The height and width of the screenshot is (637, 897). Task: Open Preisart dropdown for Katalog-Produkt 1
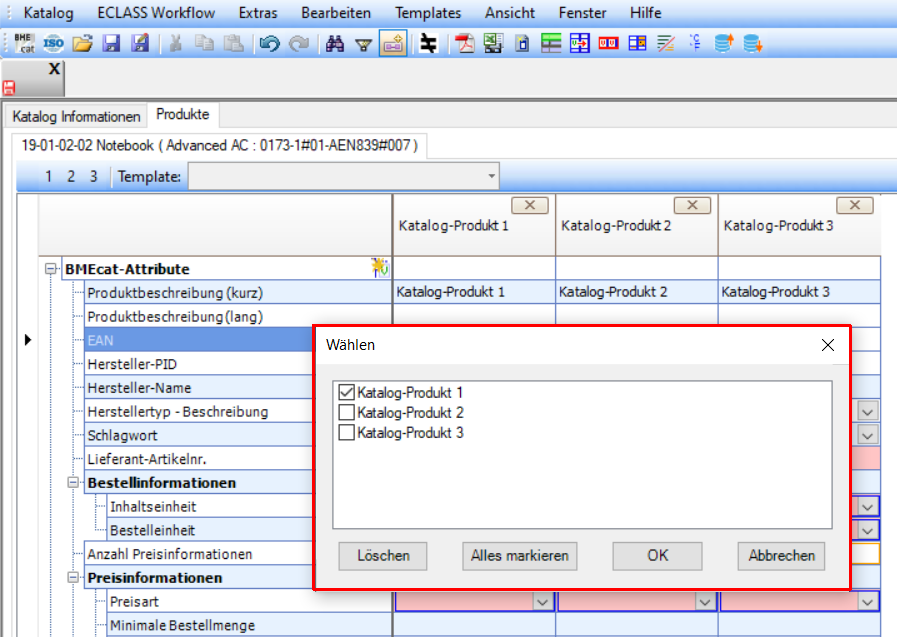click(543, 602)
